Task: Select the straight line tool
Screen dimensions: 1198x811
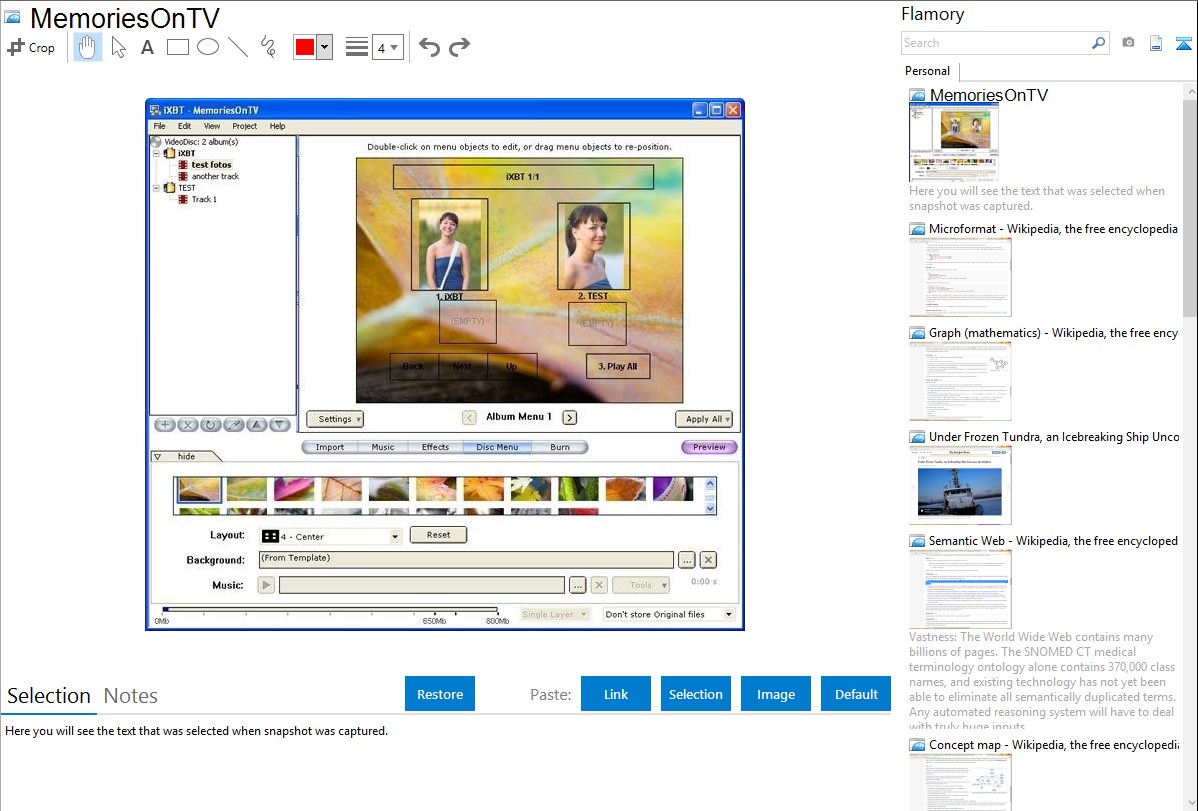Action: [238, 47]
